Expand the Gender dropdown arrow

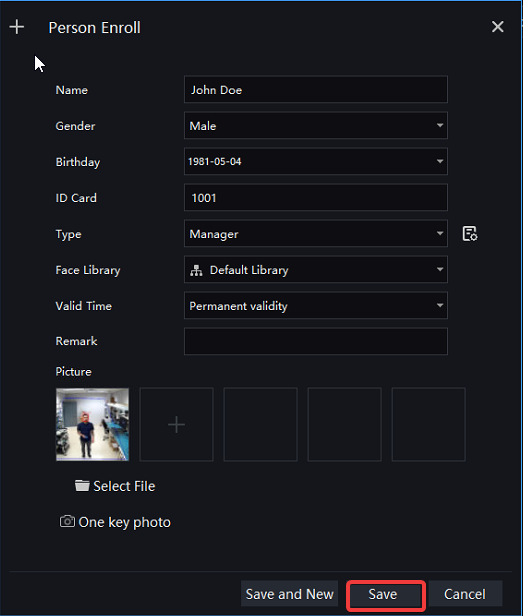pyautogui.click(x=440, y=125)
